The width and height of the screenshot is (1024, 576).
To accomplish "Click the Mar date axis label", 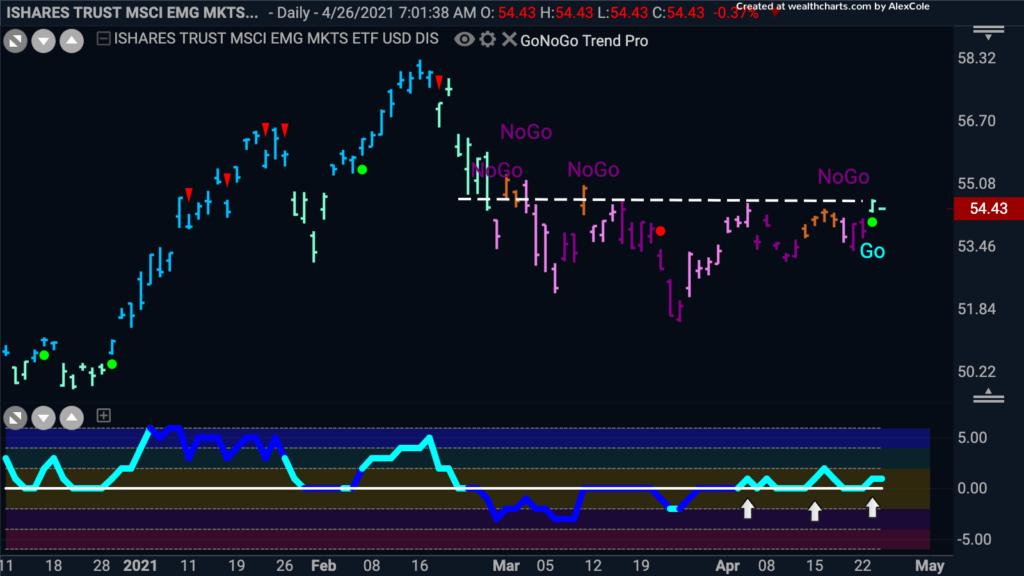I will [506, 566].
